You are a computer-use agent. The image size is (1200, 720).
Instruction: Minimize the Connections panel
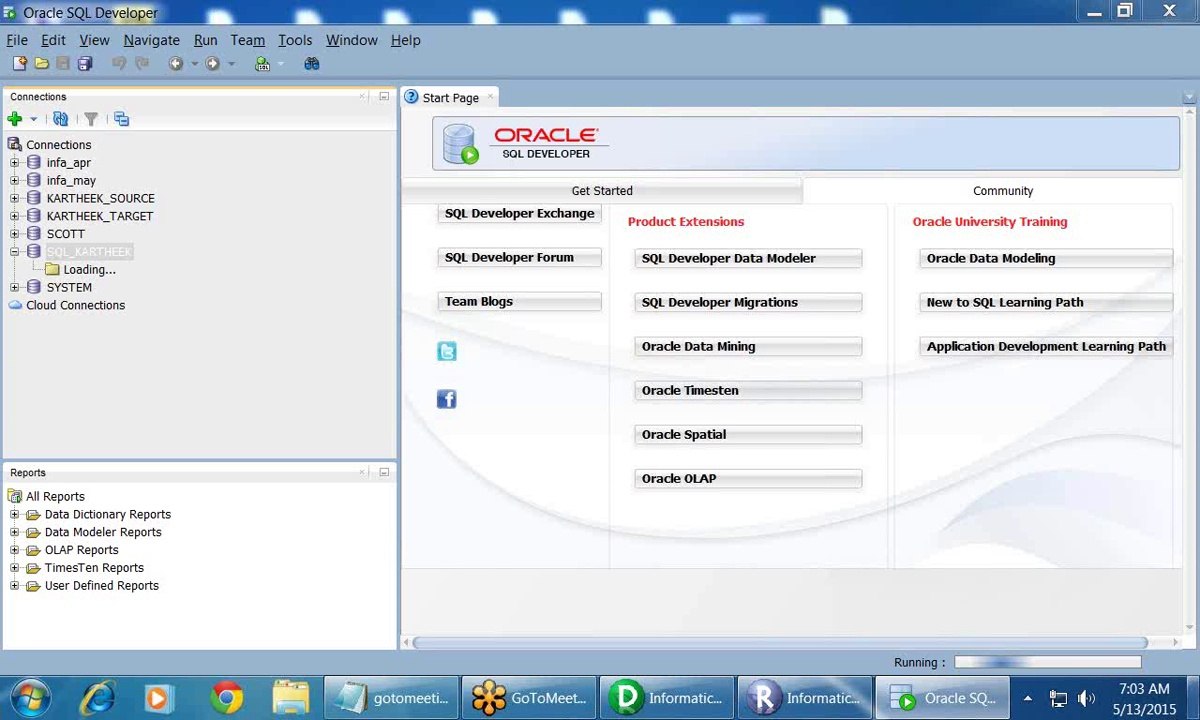[x=384, y=97]
